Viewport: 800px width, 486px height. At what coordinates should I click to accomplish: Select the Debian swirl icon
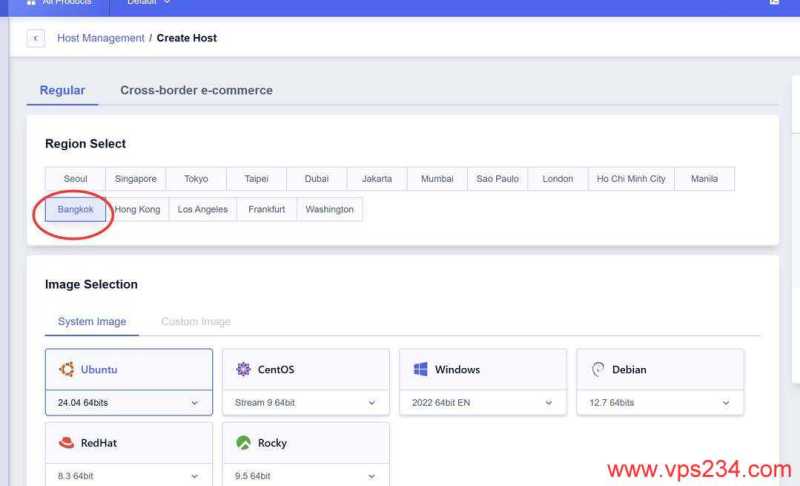[598, 369]
